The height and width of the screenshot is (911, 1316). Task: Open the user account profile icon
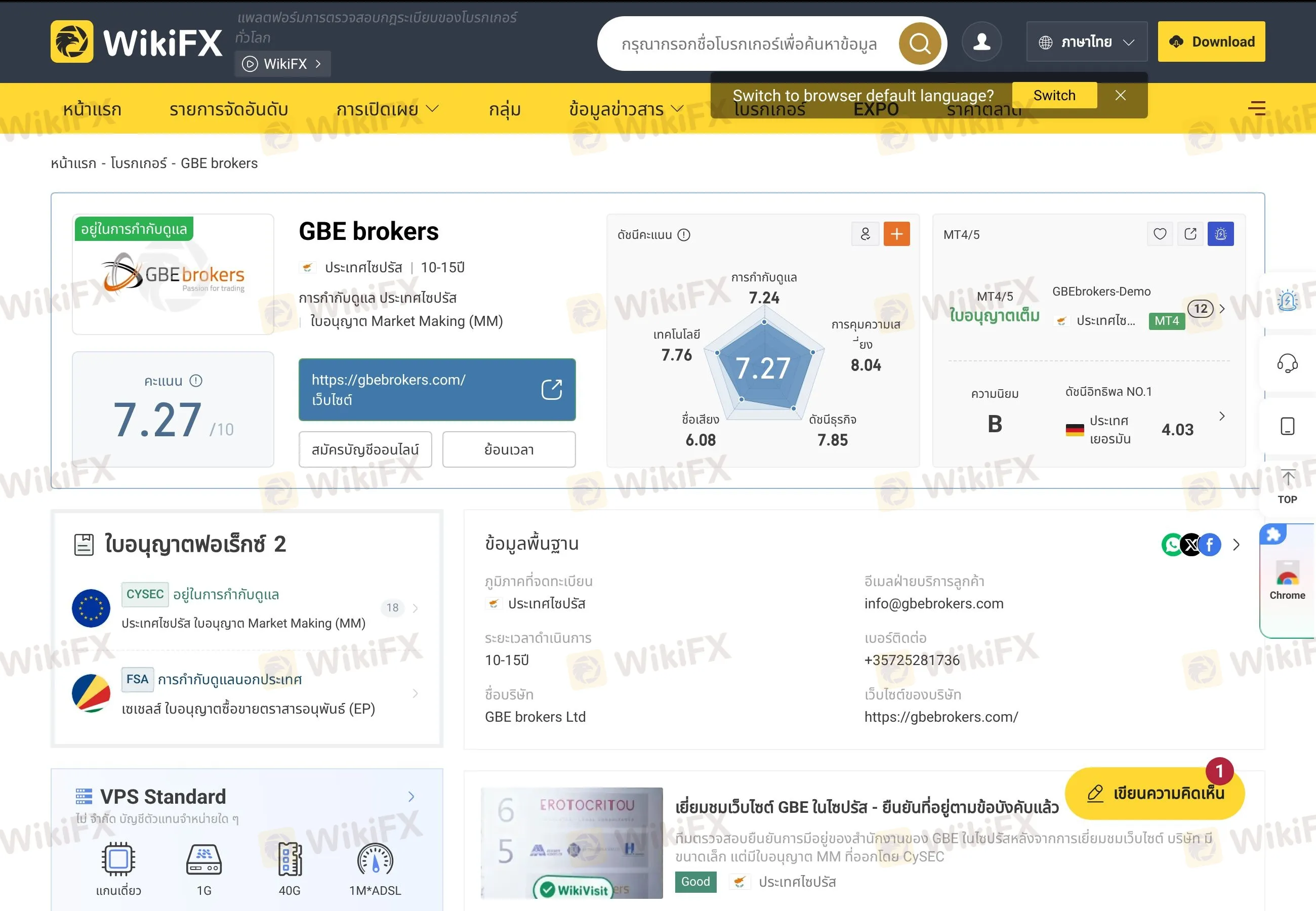(x=981, y=42)
